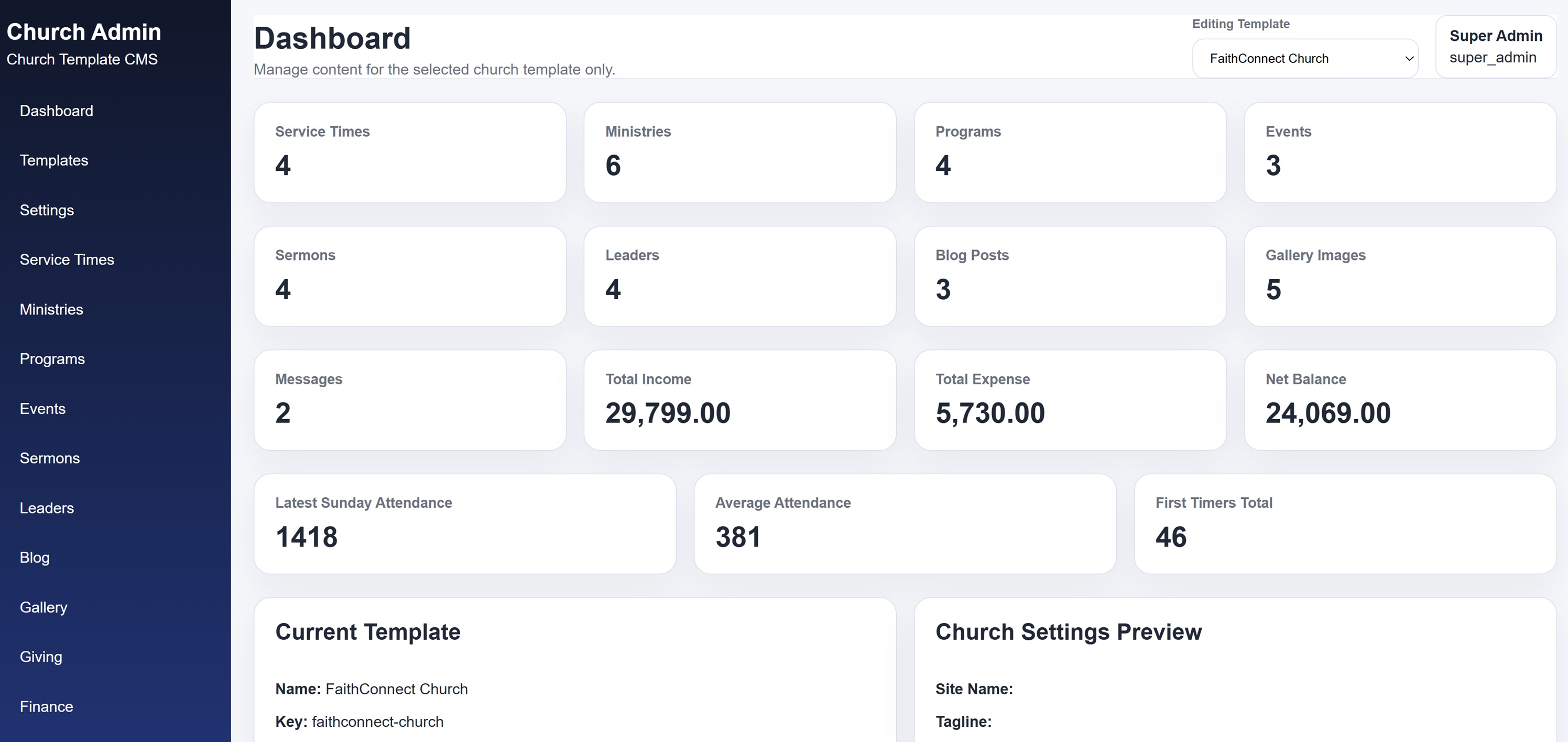Click the dropdown chevron beside FaithConnect Church
The image size is (1568, 742).
[x=1409, y=59]
